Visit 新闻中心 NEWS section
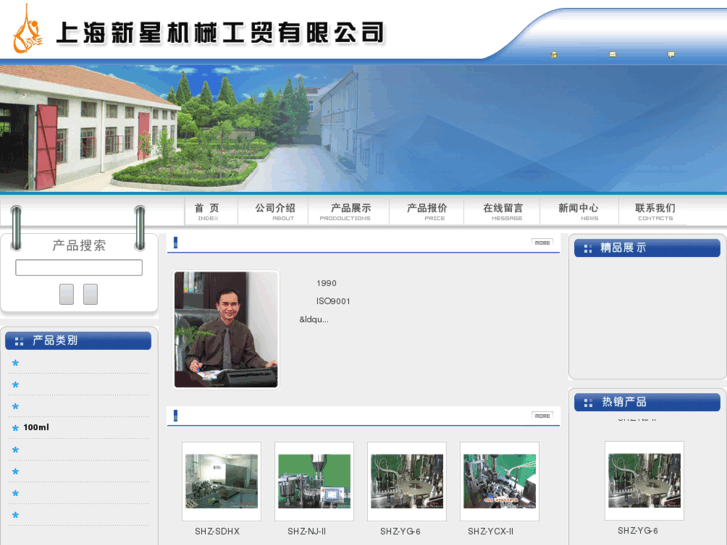Image resolution: width=727 pixels, height=545 pixels. 578,212
